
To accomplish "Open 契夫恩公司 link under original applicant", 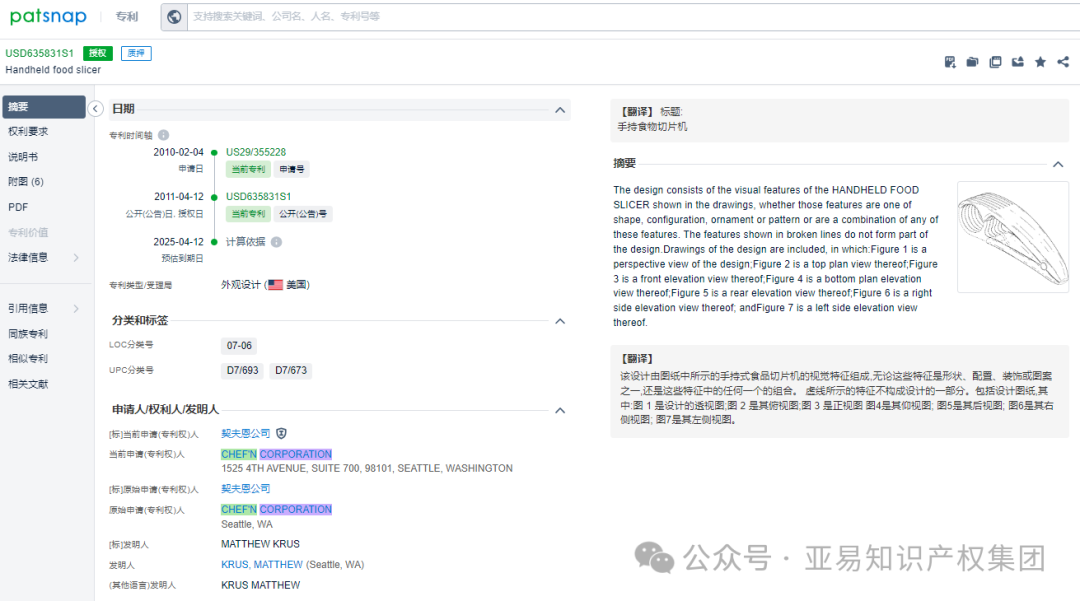I will (245, 488).
